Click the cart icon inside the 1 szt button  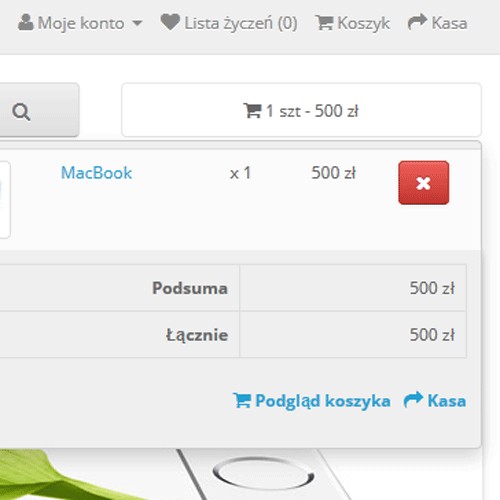pyautogui.click(x=252, y=110)
